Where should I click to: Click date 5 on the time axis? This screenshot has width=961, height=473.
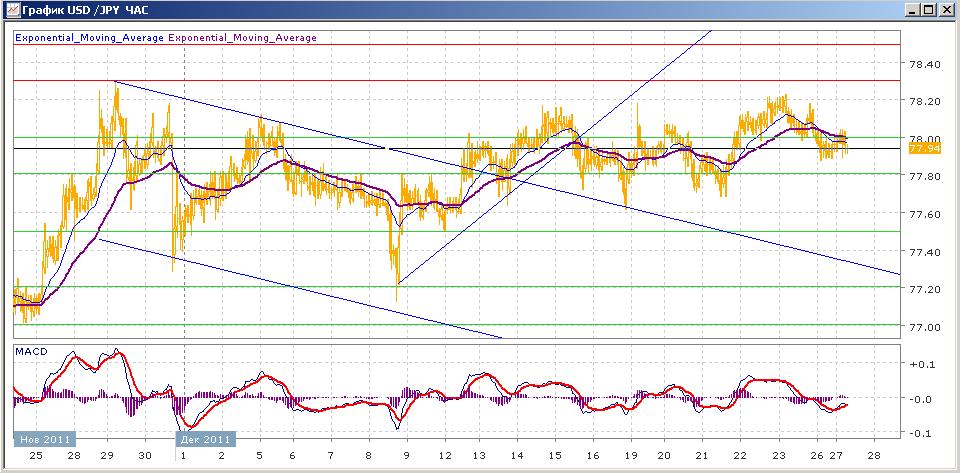click(x=260, y=456)
